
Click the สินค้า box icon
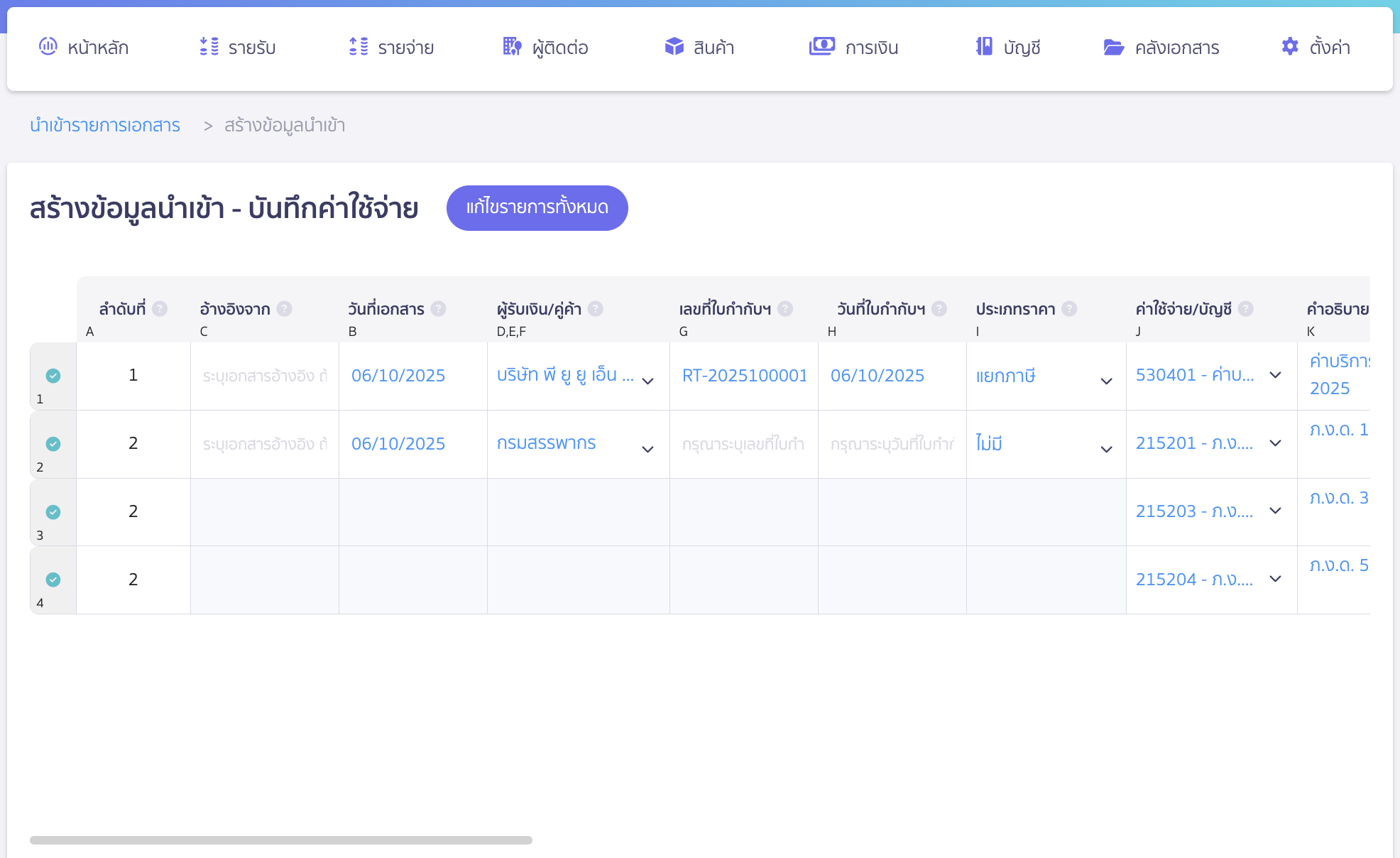(674, 46)
